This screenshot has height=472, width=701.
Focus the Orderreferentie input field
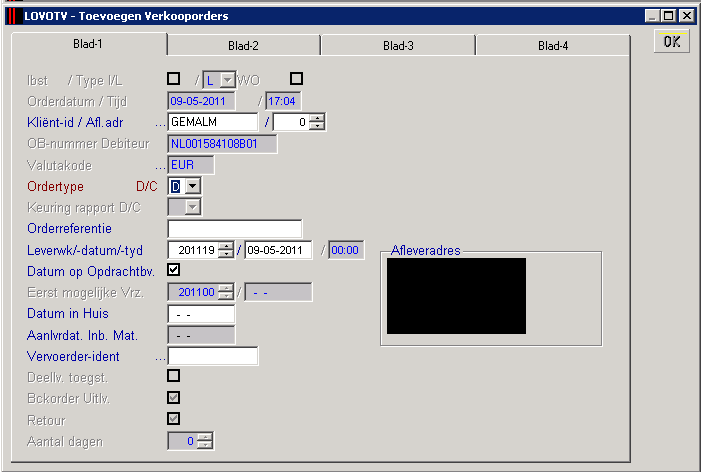tap(235, 228)
